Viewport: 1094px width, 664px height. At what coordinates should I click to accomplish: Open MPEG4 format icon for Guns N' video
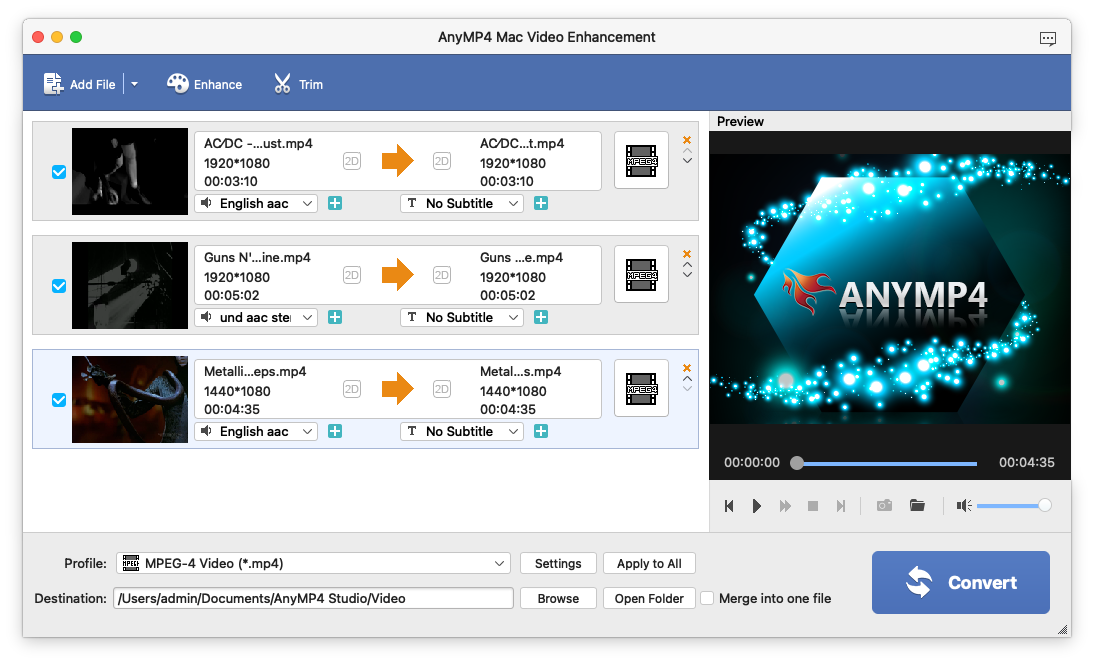tap(641, 274)
